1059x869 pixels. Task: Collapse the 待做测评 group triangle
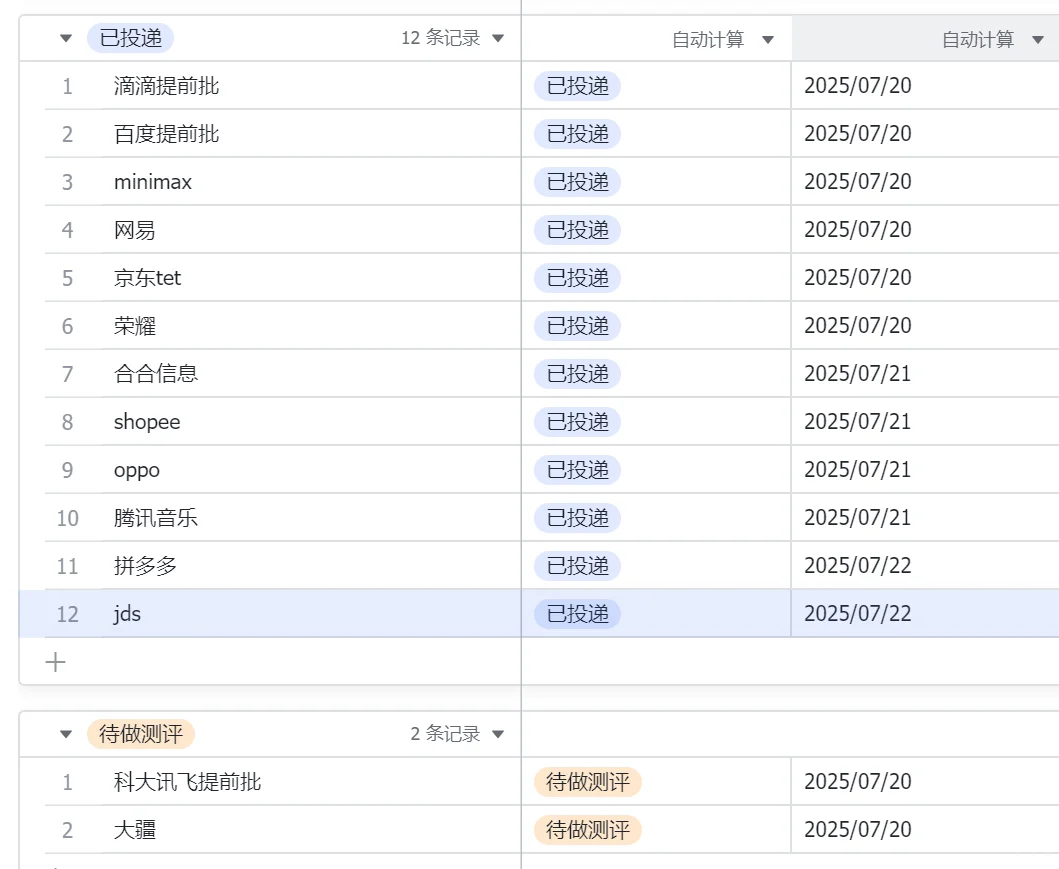tap(66, 734)
